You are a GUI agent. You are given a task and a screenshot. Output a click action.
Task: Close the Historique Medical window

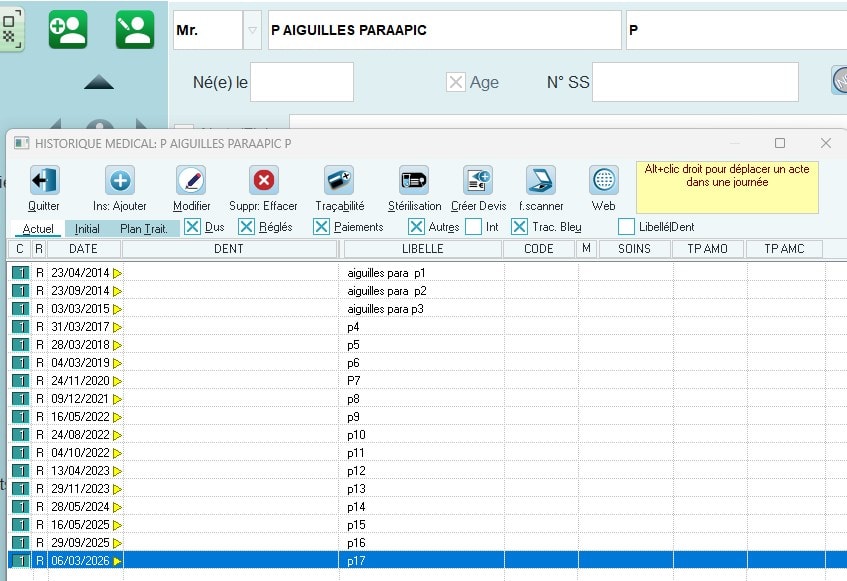coord(825,143)
